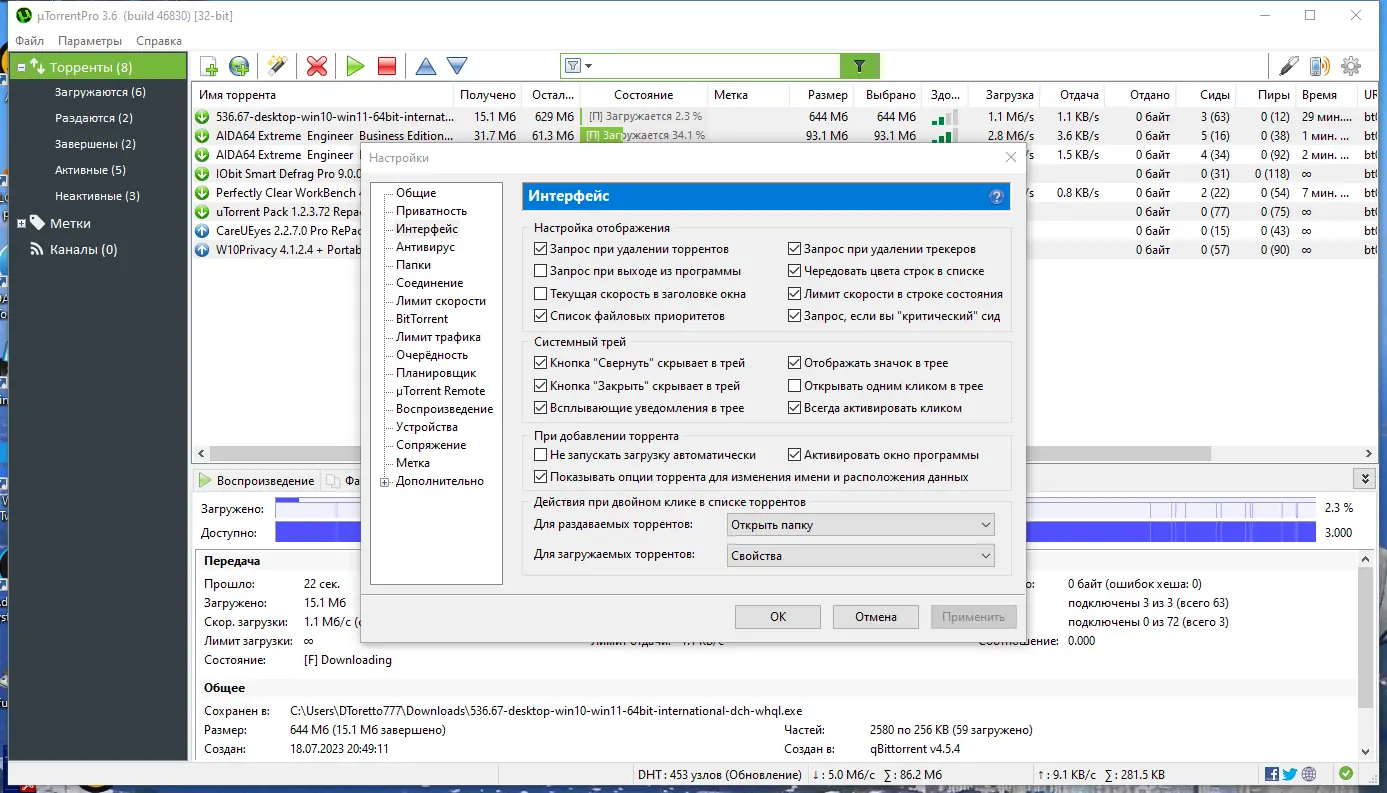The height and width of the screenshot is (793, 1387).
Task: Toggle 'Запрос при удалении торрентов' checkbox
Action: [x=541, y=249]
